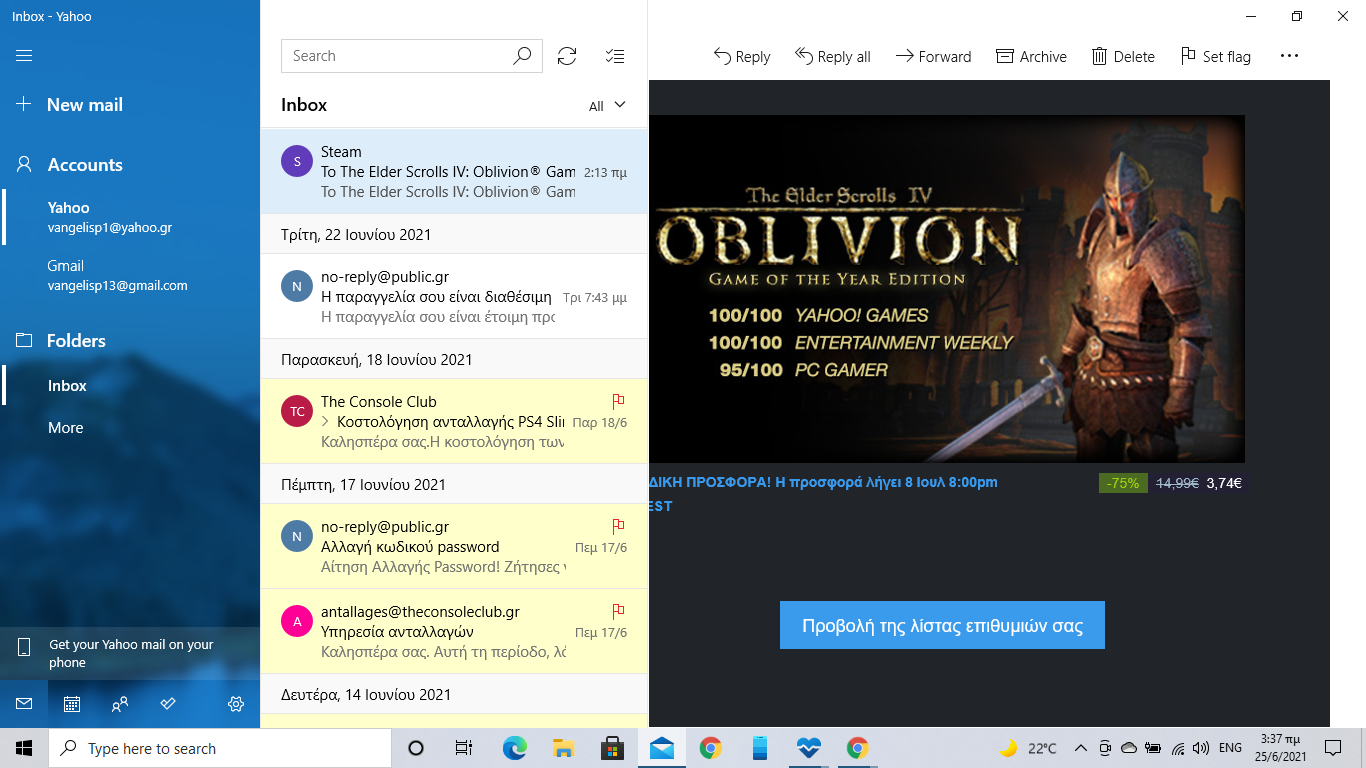The image size is (1366, 768).
Task: Open the more actions ellipsis menu
Action: point(1289,56)
